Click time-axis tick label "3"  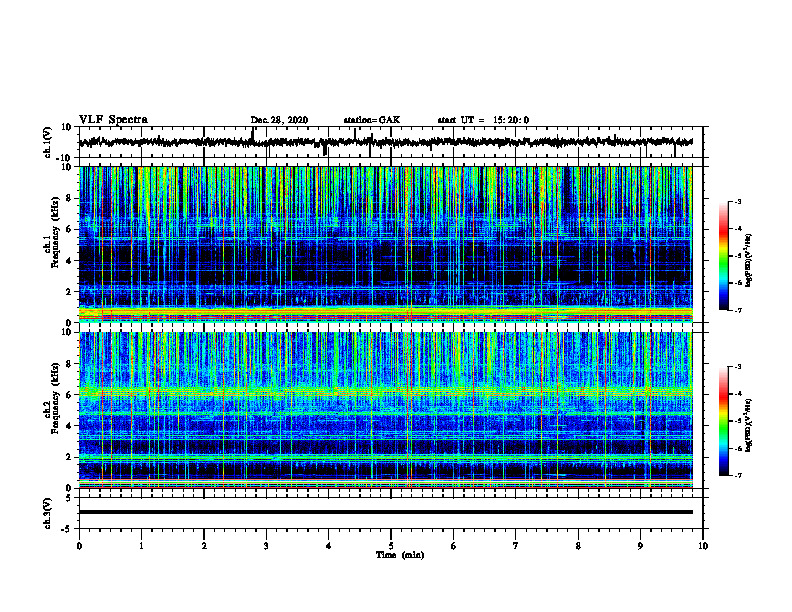point(266,546)
